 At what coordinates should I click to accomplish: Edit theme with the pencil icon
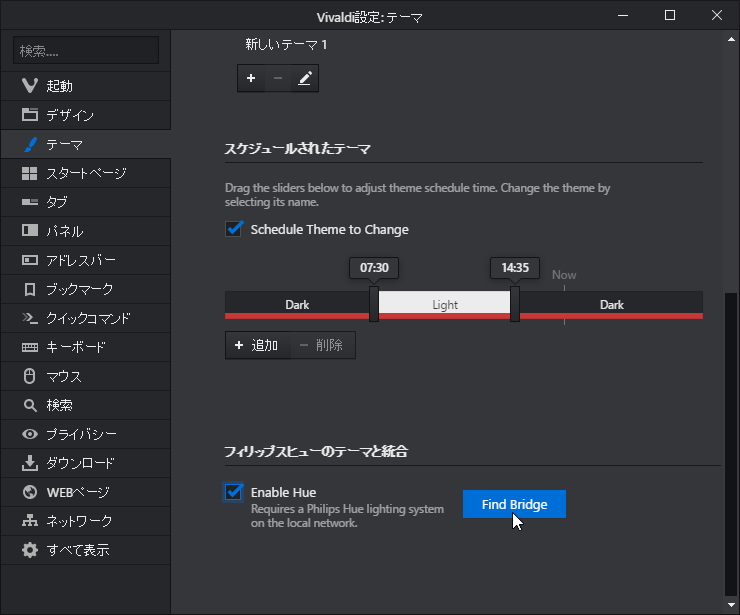point(304,78)
